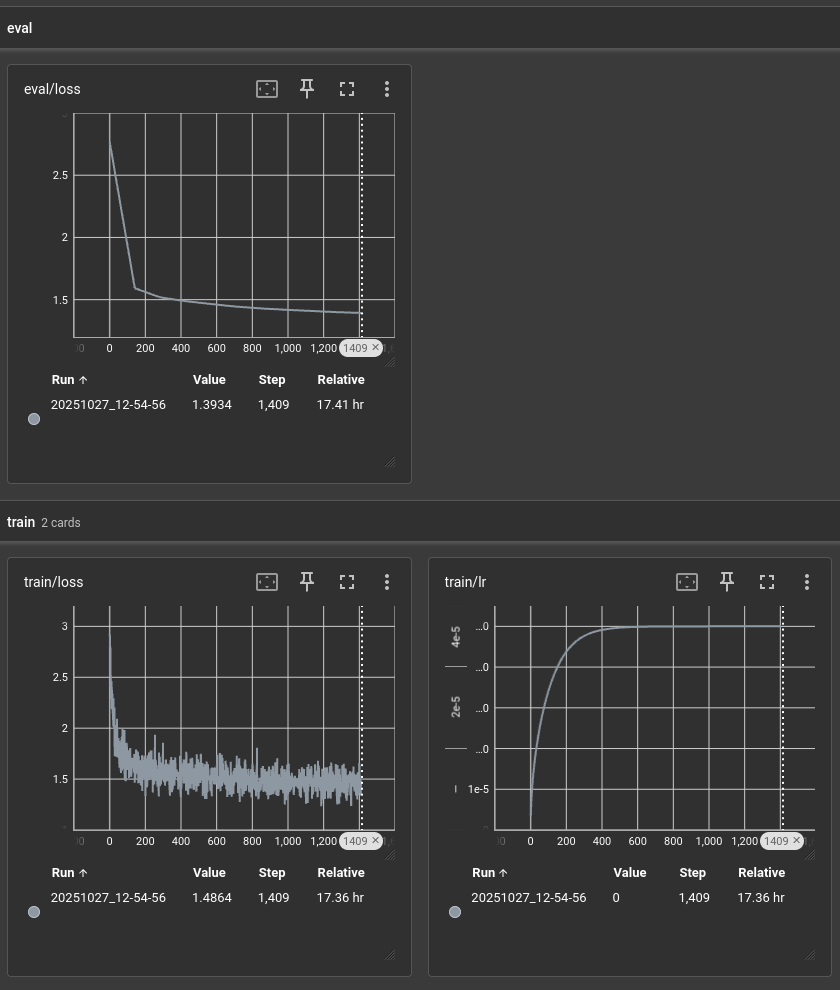Screen dimensions: 840x990
Task: Collapse the eval section header
Action: point(20,28)
